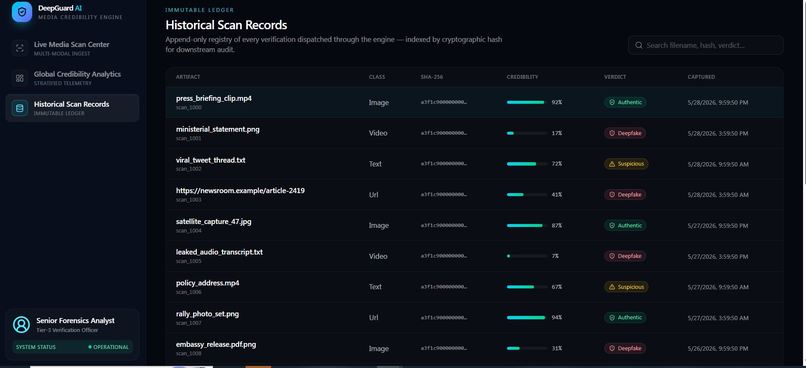Open Live Media Scan Center page

[x=72, y=48]
